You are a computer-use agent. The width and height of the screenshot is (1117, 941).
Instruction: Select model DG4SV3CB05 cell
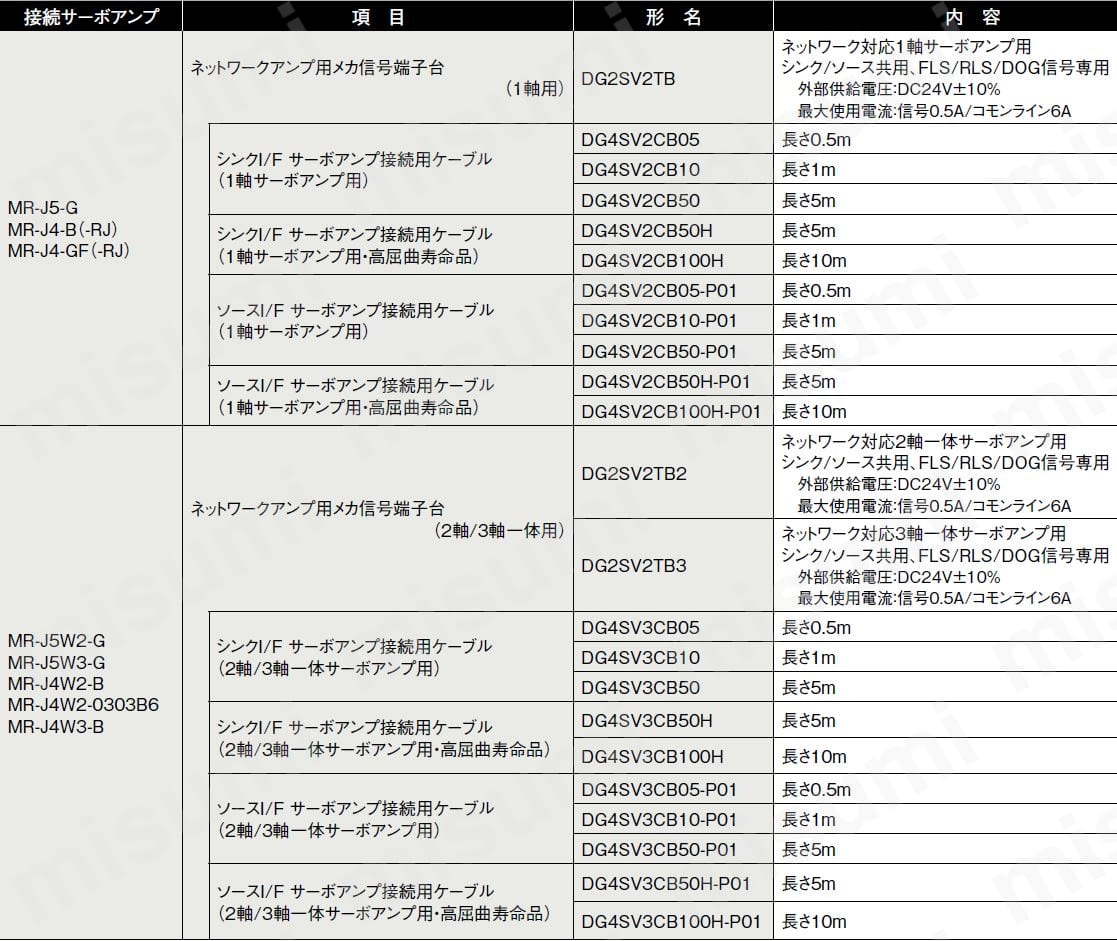click(673, 628)
